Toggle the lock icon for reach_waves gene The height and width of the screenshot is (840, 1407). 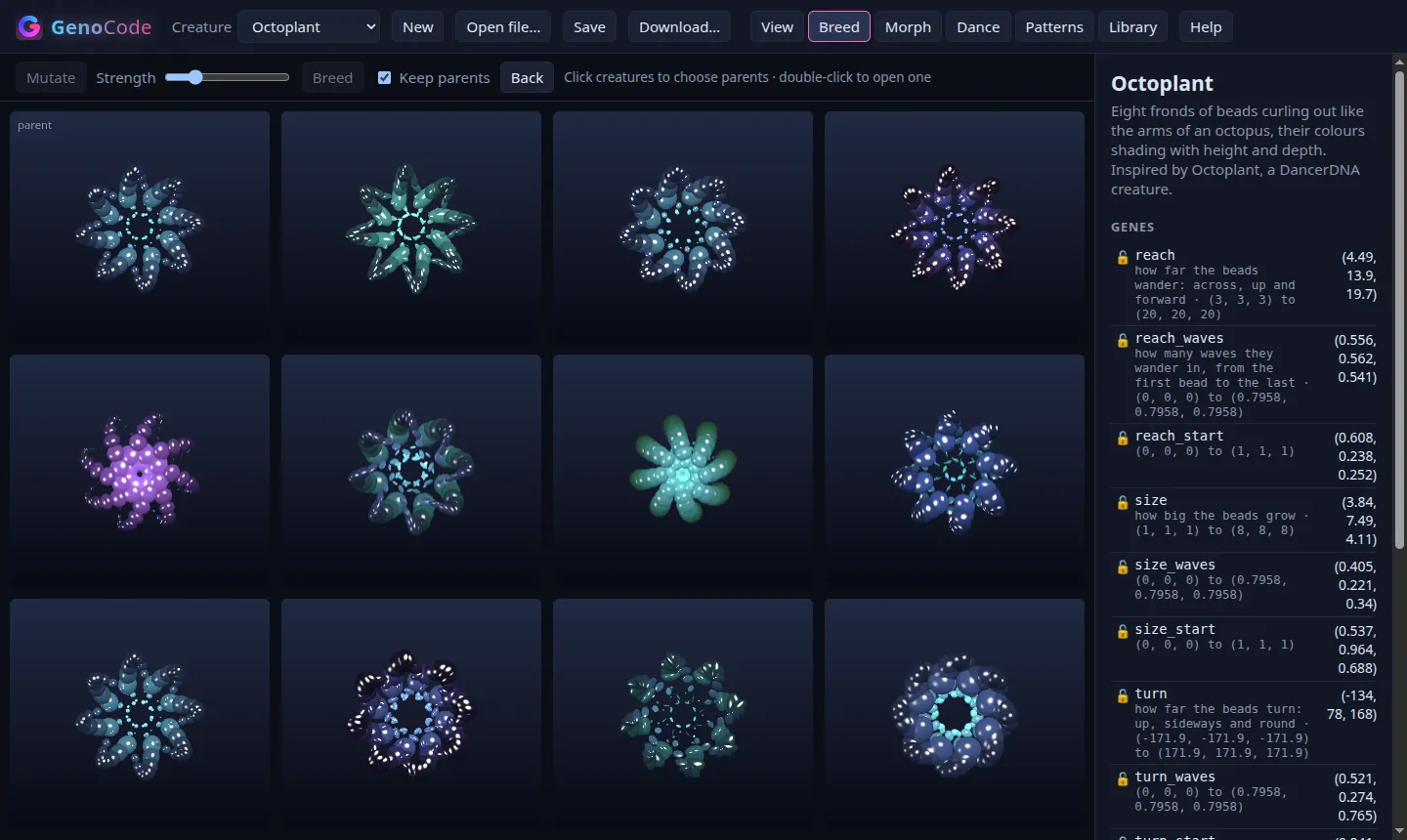click(x=1123, y=340)
